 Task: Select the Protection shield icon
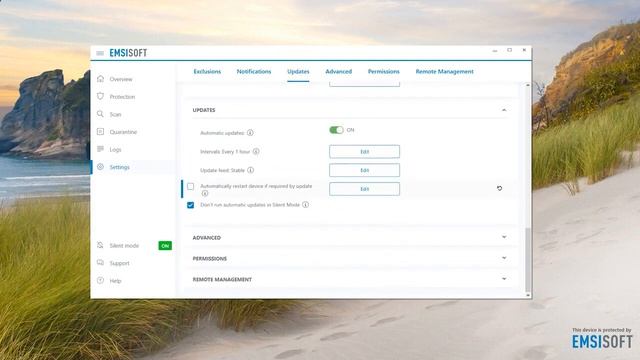[x=100, y=96]
